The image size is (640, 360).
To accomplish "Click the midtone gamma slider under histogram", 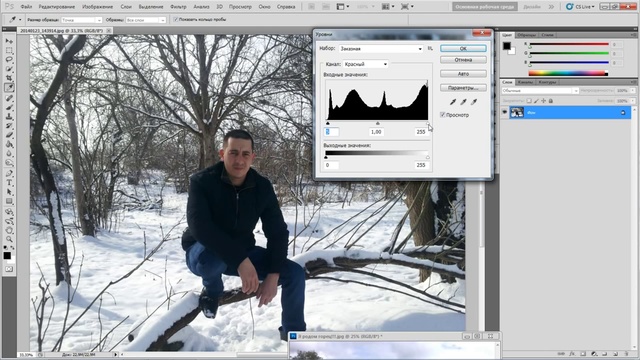I will click(378, 123).
